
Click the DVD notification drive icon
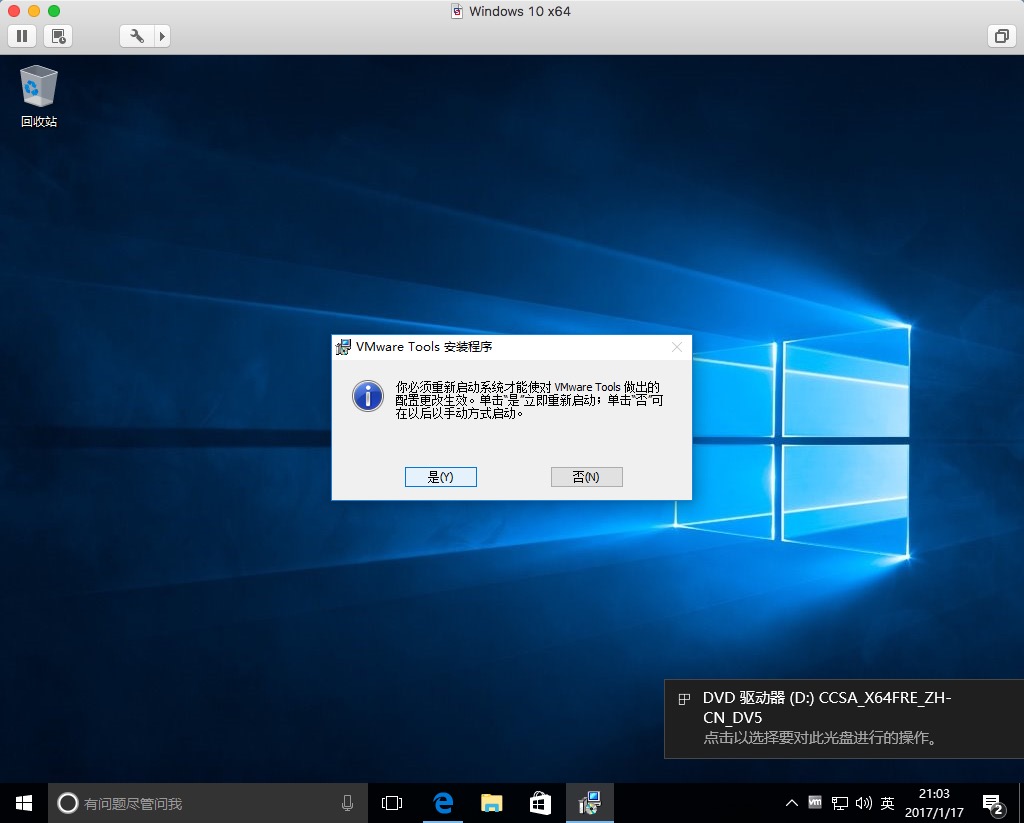coord(684,699)
